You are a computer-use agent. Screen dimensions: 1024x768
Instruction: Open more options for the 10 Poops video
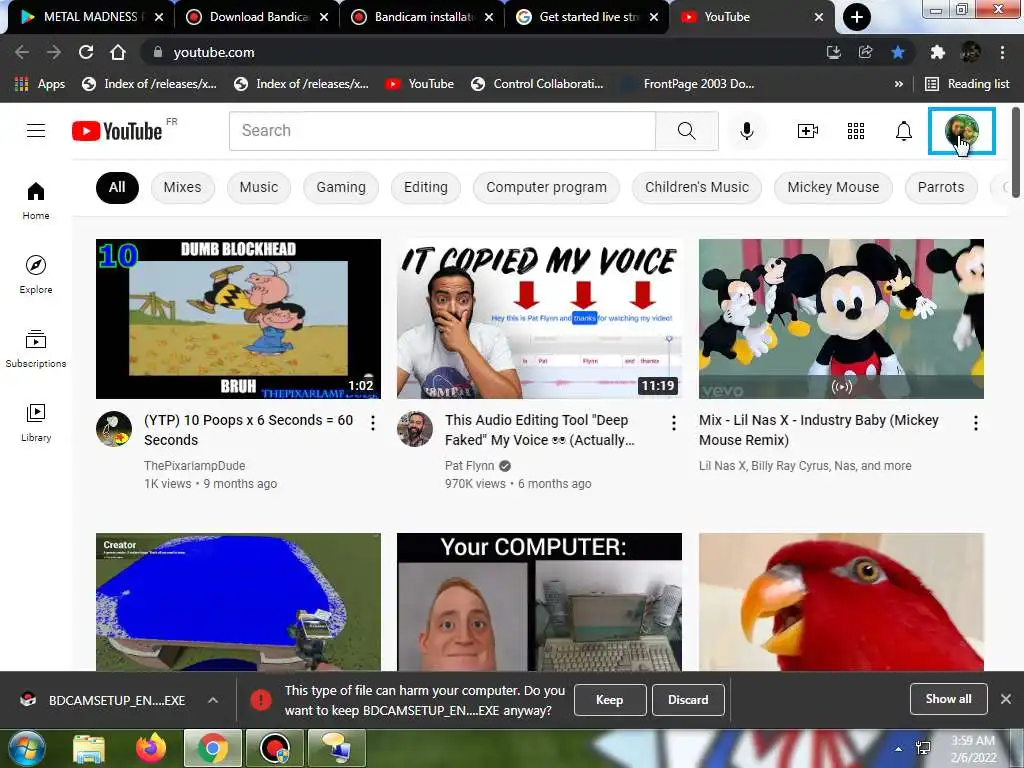click(x=373, y=423)
